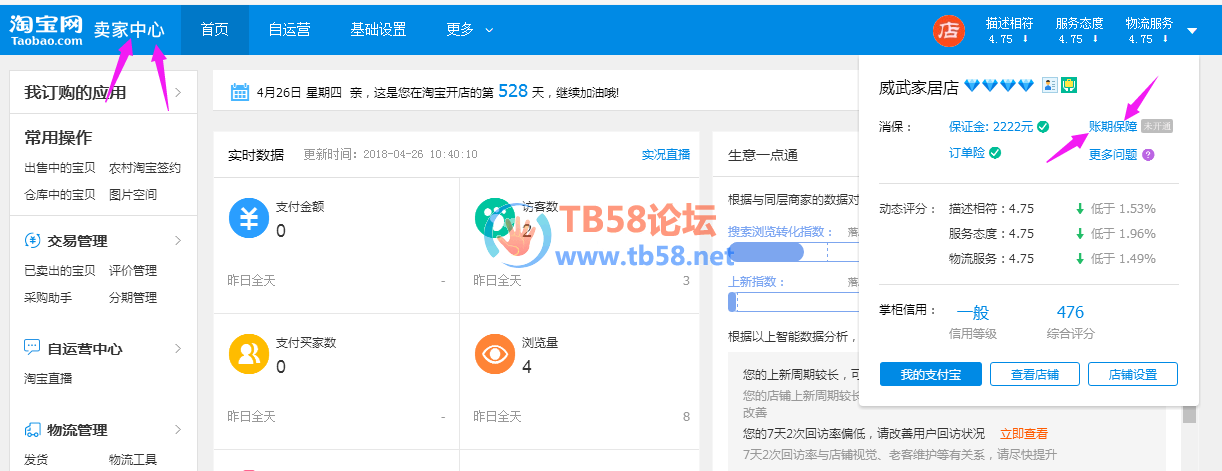Click the Taobao.com logo
Screen dimensions: 1222x471
[x=45, y=30]
